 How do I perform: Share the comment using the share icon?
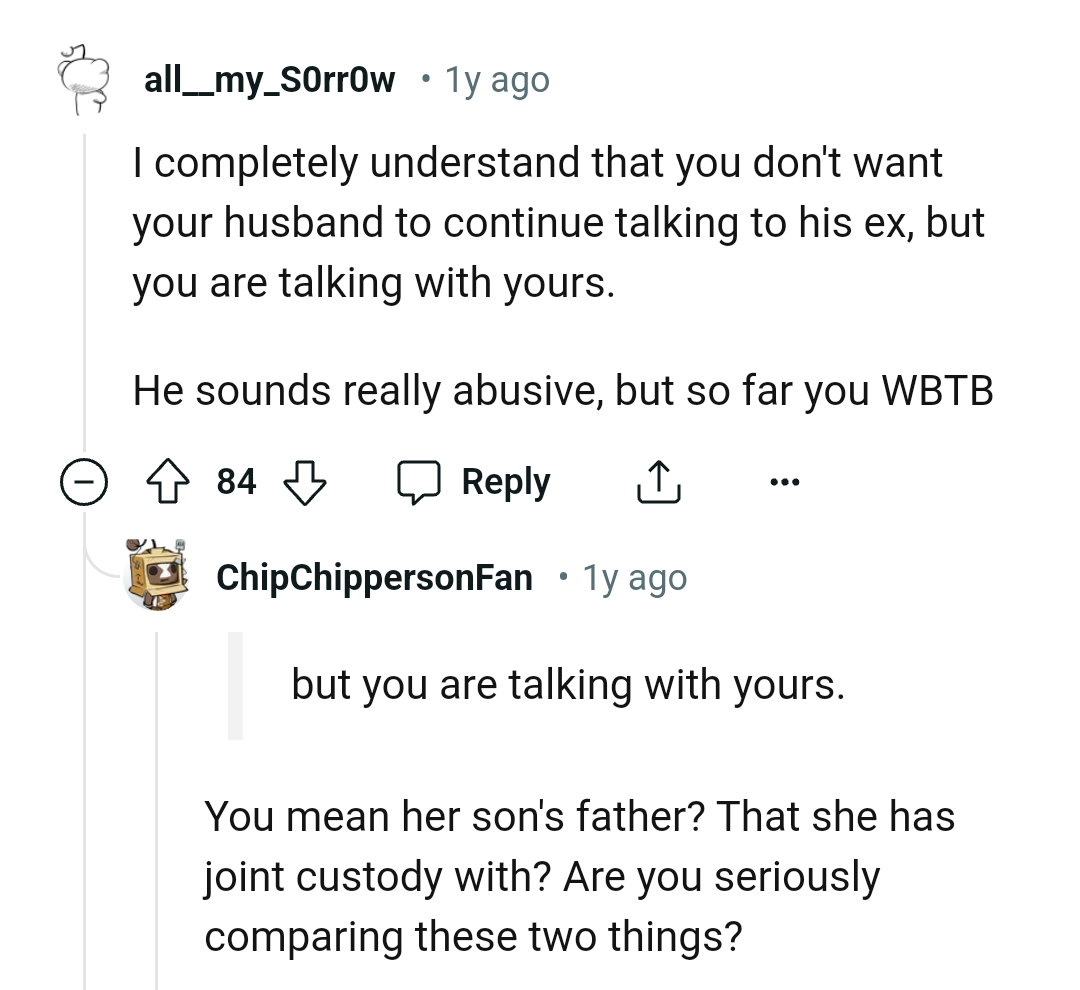click(x=657, y=481)
